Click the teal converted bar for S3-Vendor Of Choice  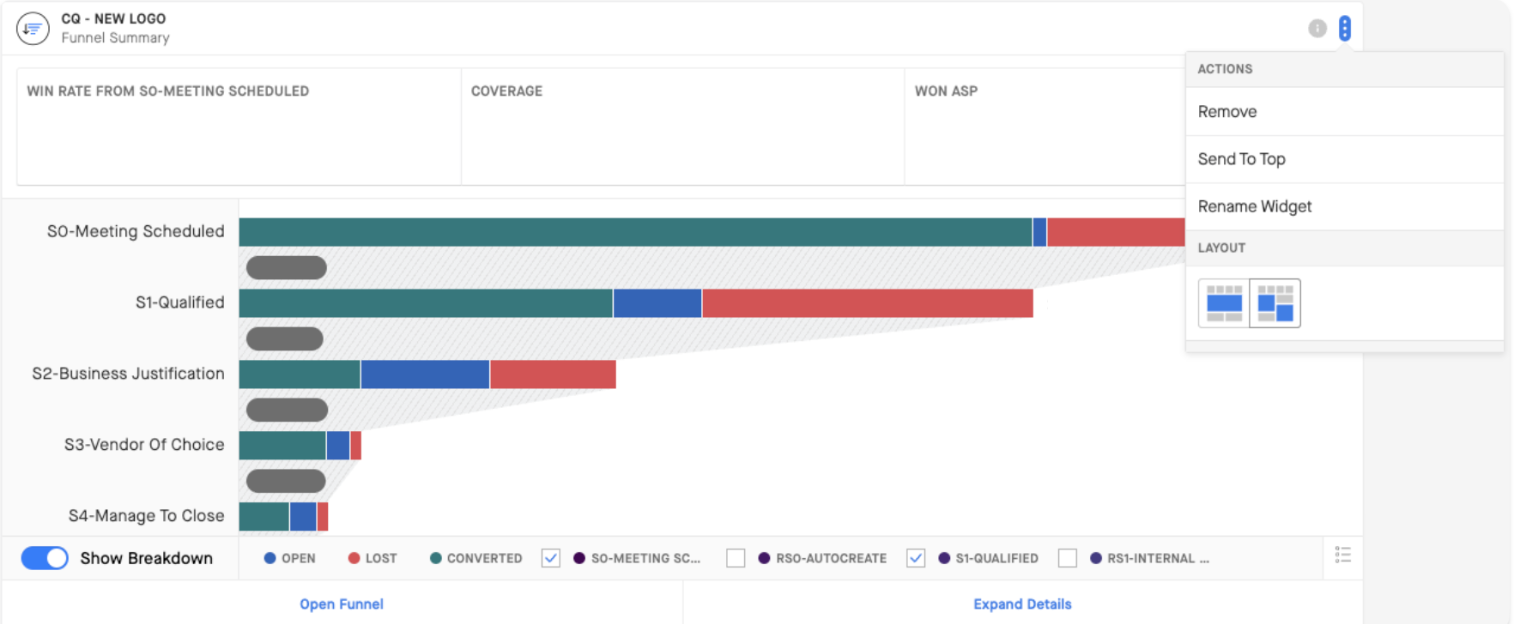tap(283, 445)
